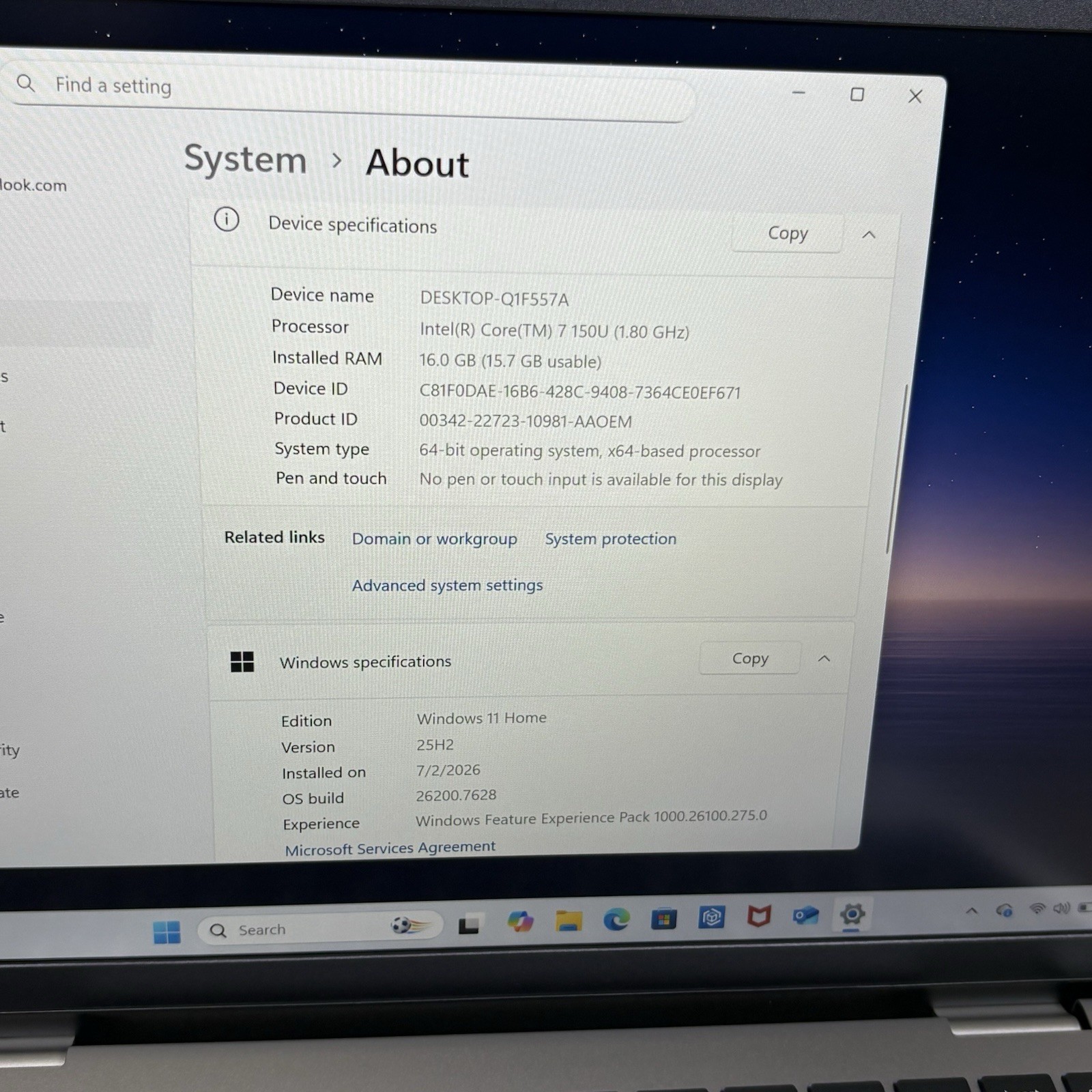Screen dimensions: 1092x1092
Task: Click the soccer ball search highlight icon
Action: [x=410, y=925]
